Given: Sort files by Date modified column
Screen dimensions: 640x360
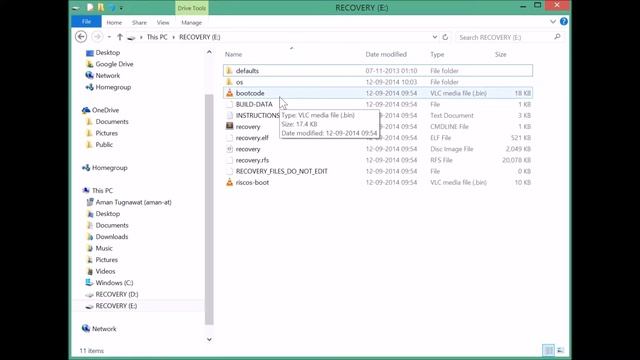Looking at the screenshot, I should click(386, 54).
